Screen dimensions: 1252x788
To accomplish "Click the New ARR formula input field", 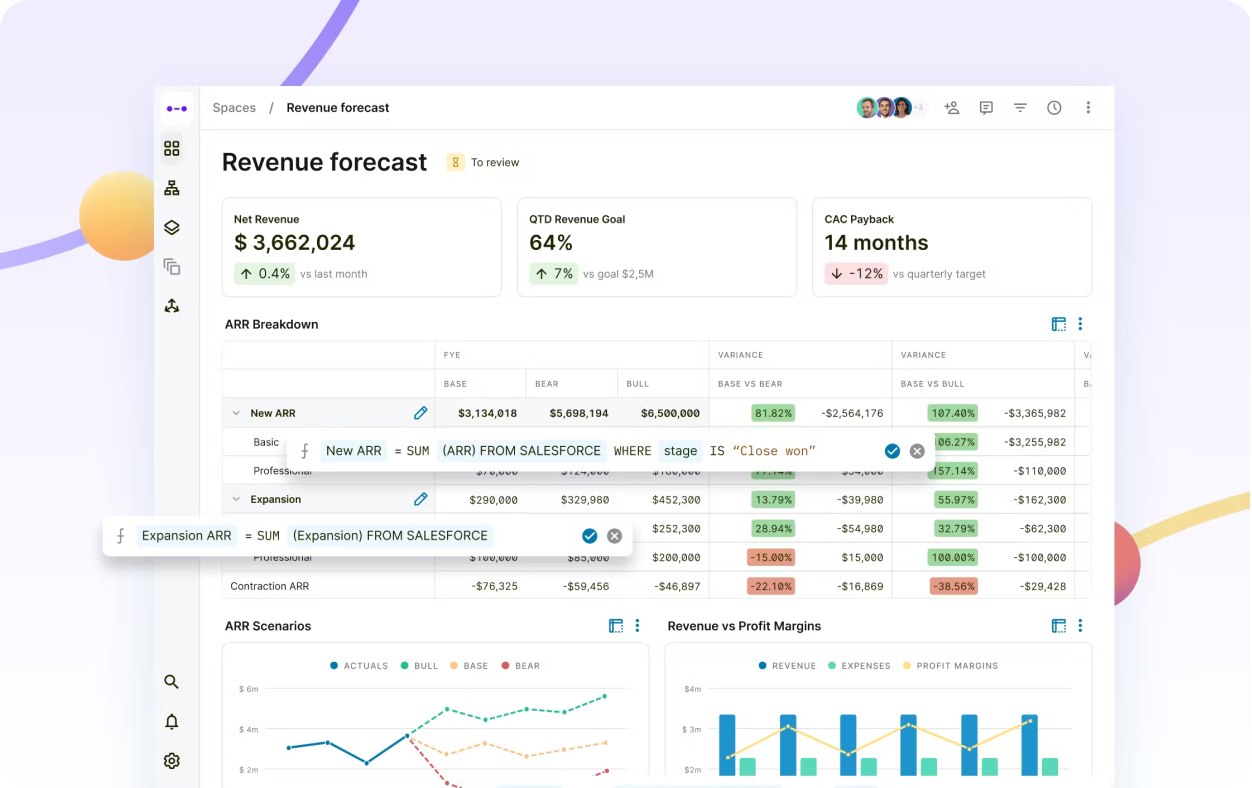I will tap(610, 451).
